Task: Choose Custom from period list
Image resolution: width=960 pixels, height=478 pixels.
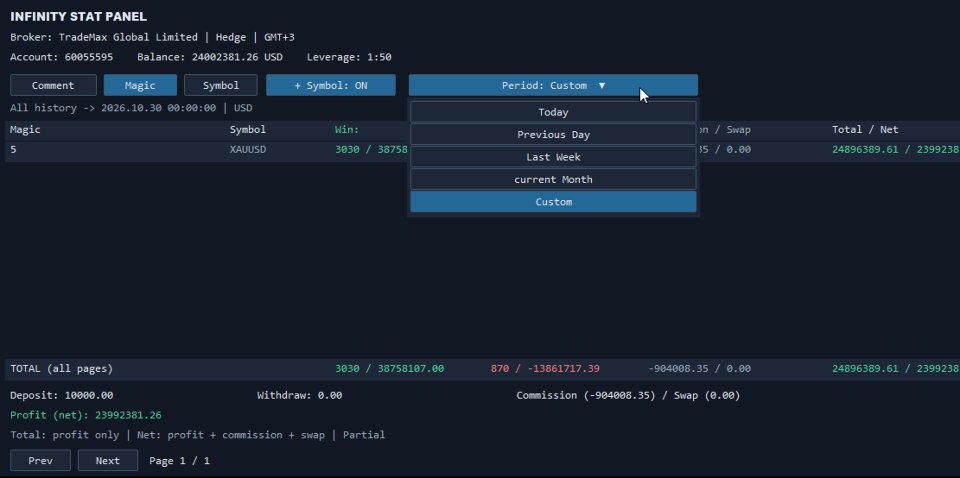Action: (x=553, y=202)
